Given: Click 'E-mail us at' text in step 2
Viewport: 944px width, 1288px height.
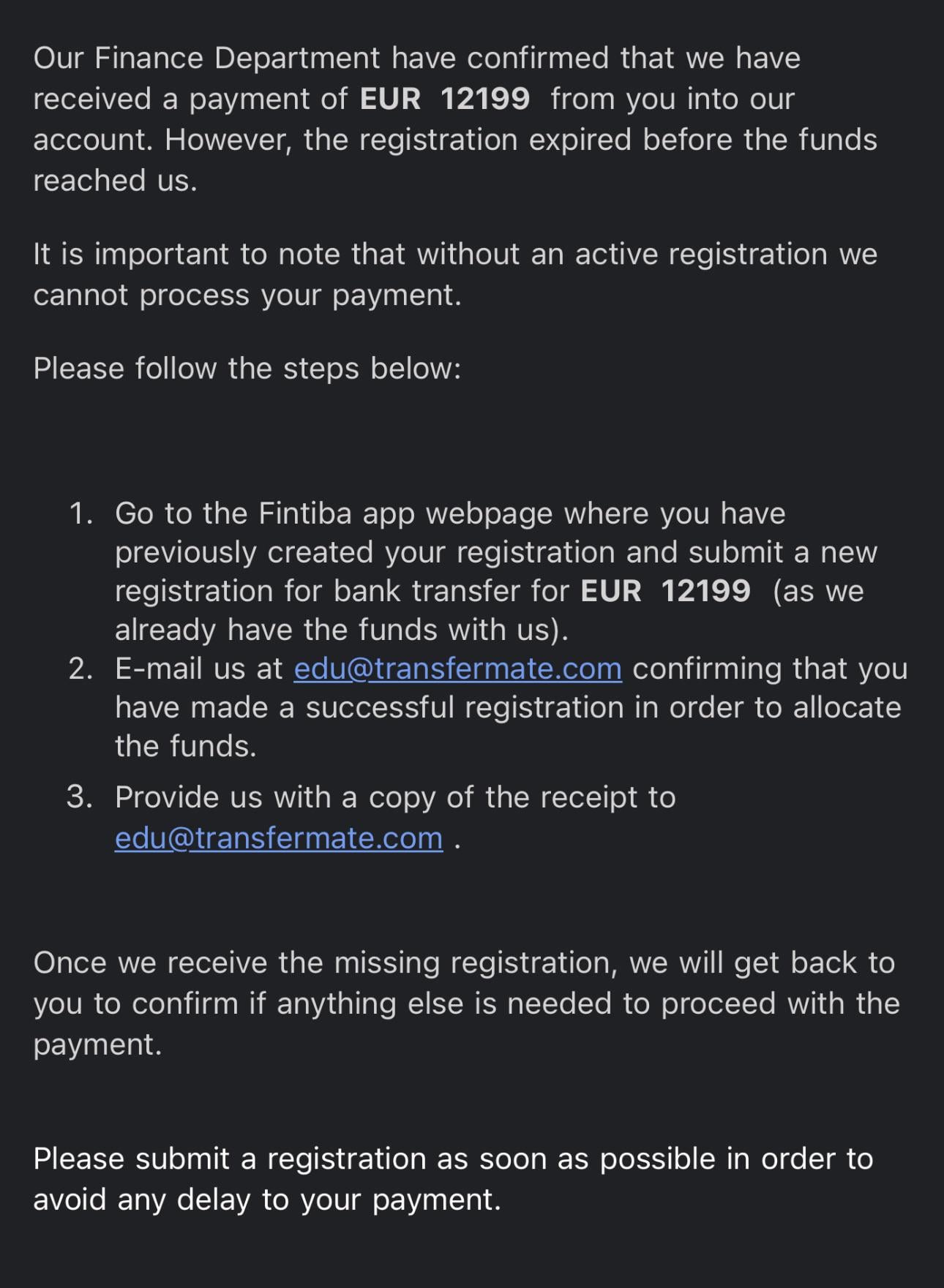Looking at the screenshot, I should point(198,669).
